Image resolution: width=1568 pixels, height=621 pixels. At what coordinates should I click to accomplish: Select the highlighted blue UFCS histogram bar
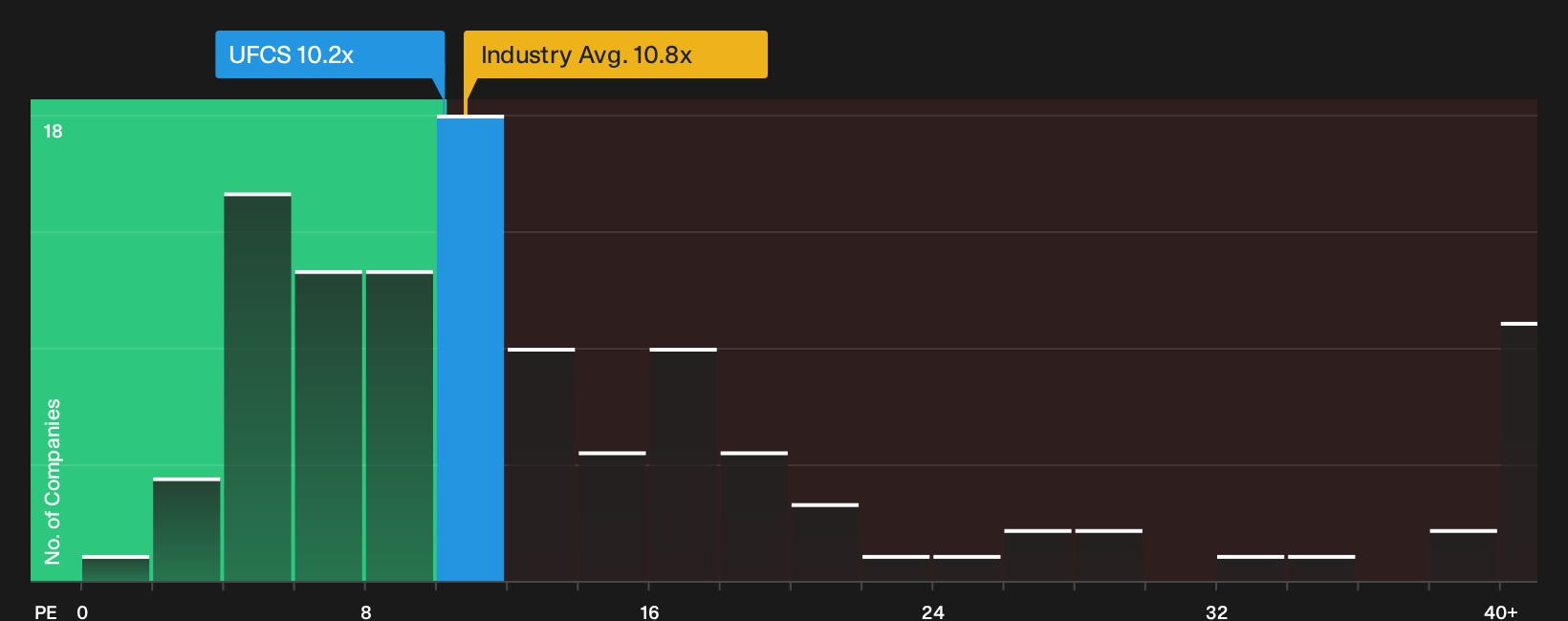(x=470, y=348)
